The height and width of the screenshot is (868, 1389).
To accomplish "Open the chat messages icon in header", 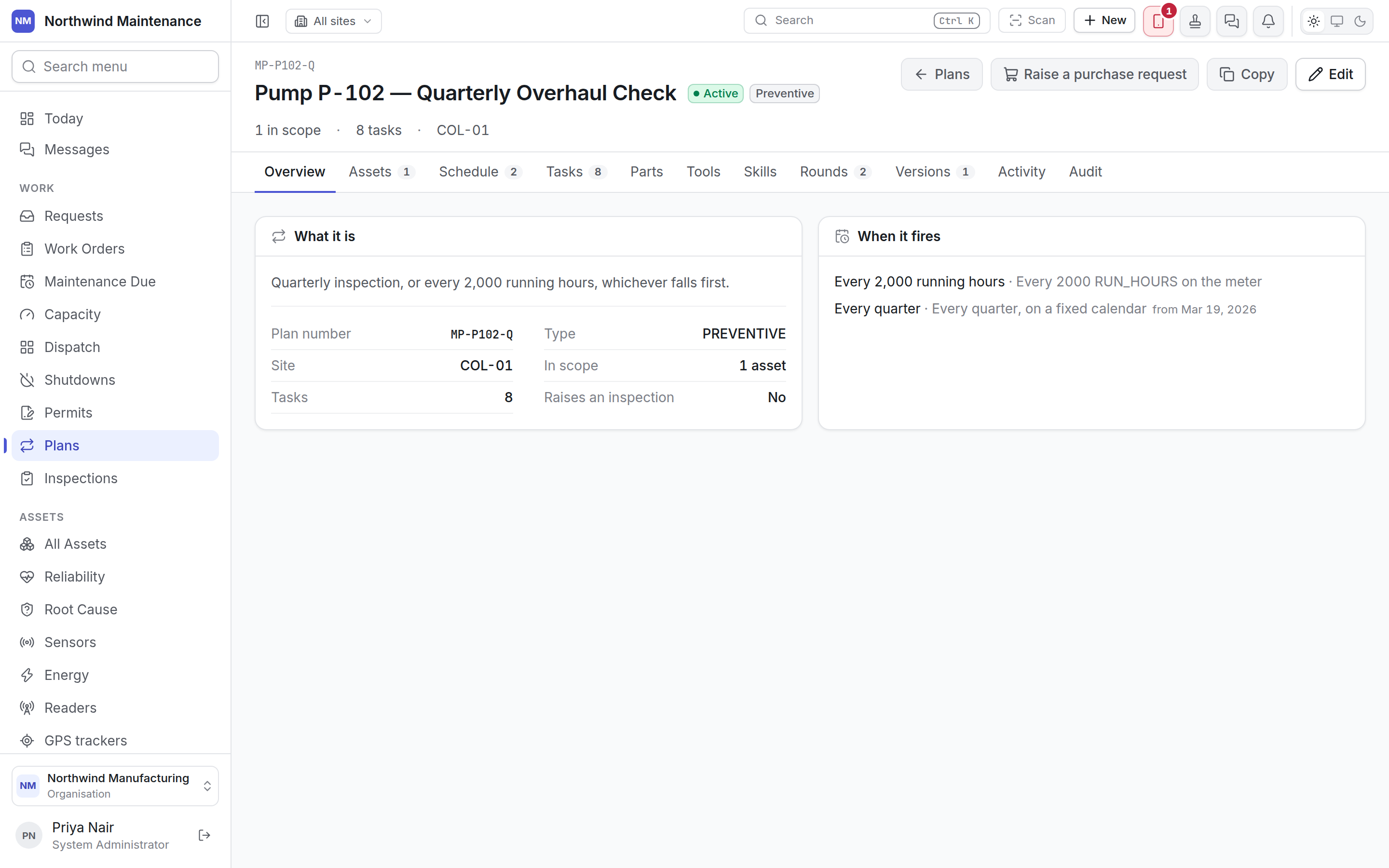I will click(1231, 21).
